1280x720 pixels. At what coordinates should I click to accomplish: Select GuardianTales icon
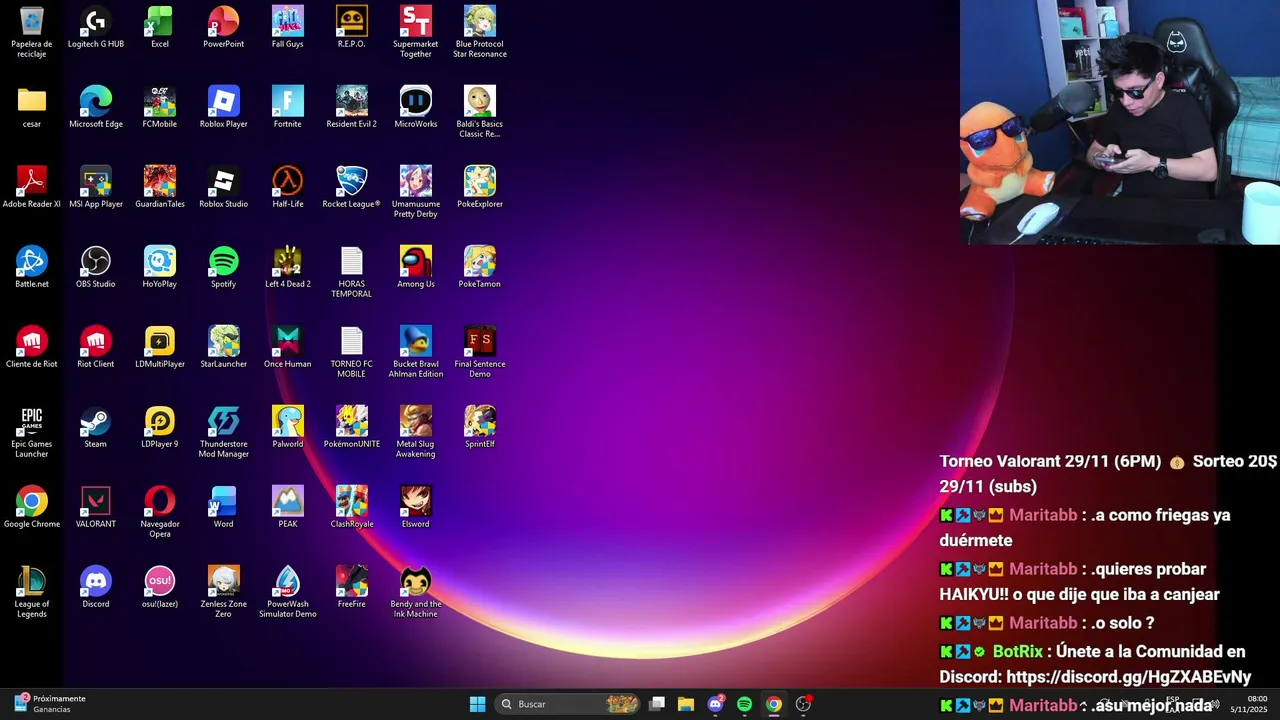160,187
